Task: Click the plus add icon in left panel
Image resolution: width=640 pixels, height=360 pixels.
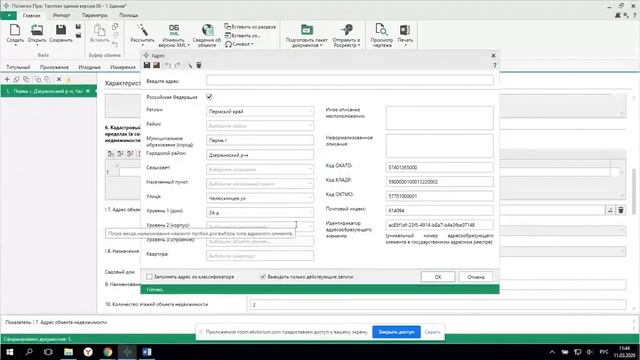Action: [7, 79]
